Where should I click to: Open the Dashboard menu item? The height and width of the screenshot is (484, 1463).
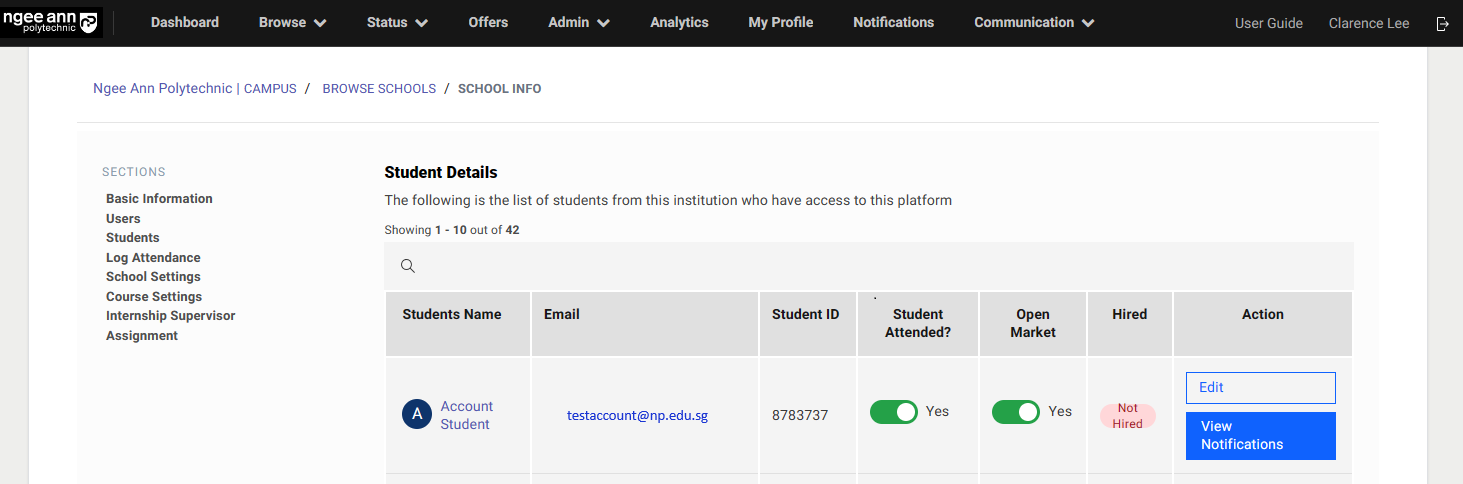(x=185, y=22)
